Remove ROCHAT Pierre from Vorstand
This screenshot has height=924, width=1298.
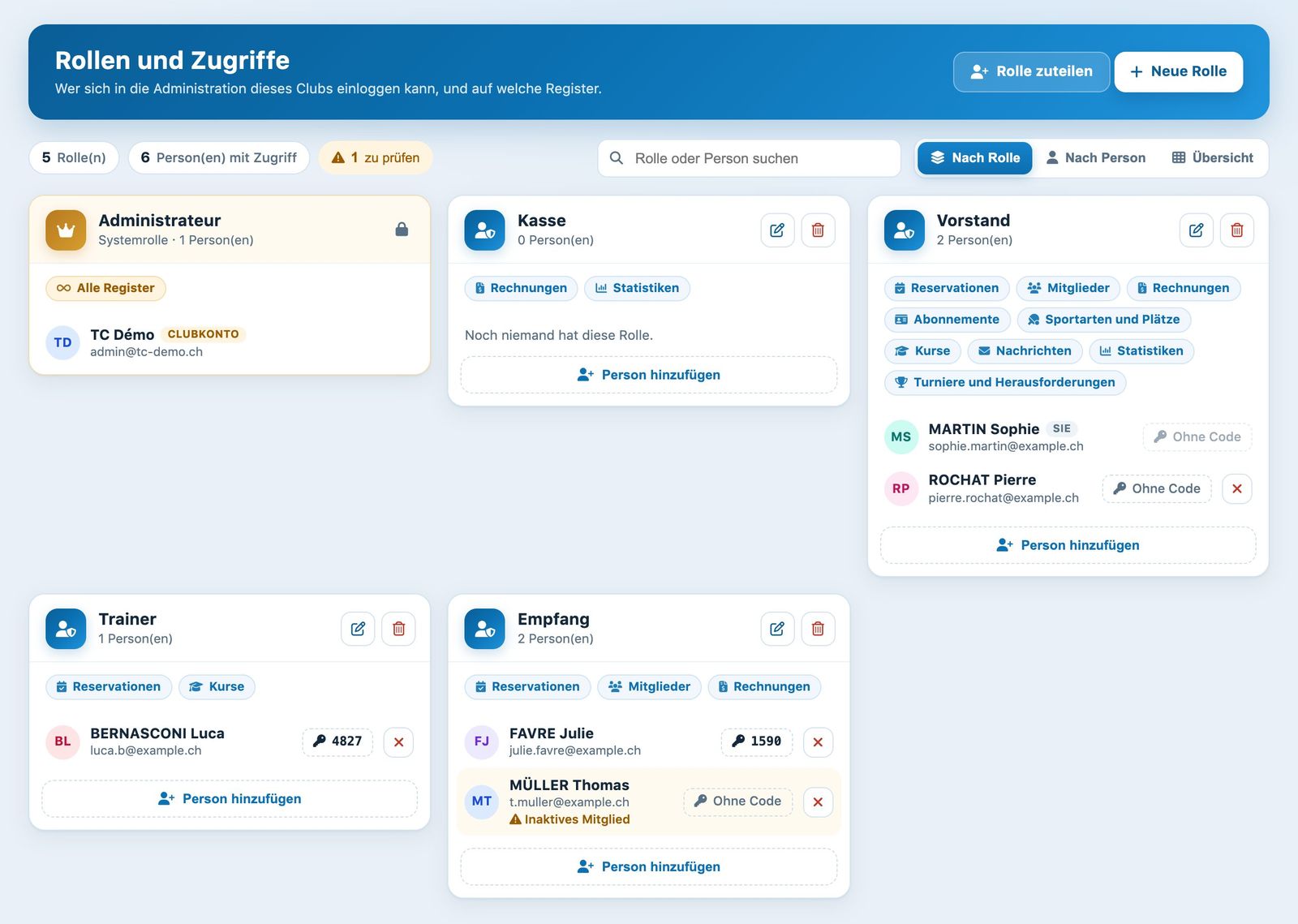click(x=1237, y=488)
